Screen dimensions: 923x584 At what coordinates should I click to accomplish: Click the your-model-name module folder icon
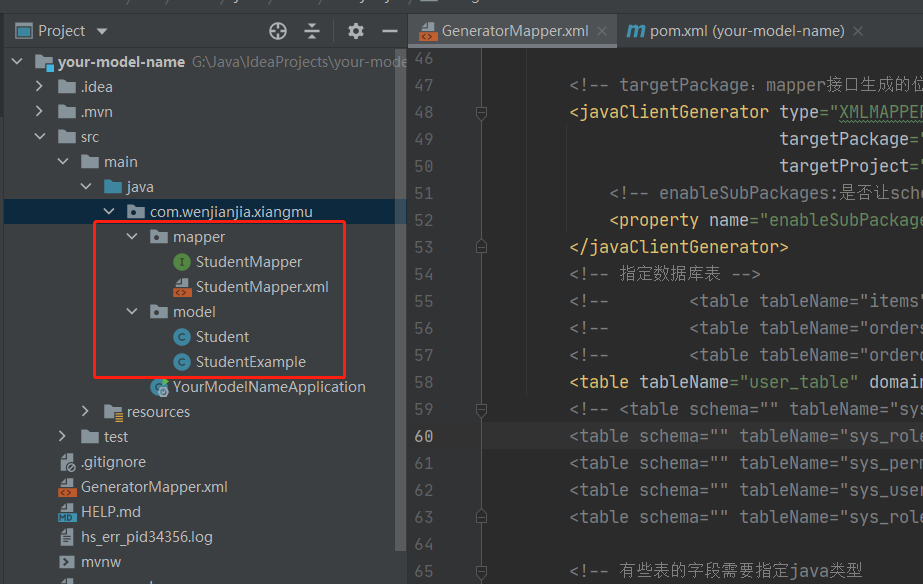click(44, 62)
